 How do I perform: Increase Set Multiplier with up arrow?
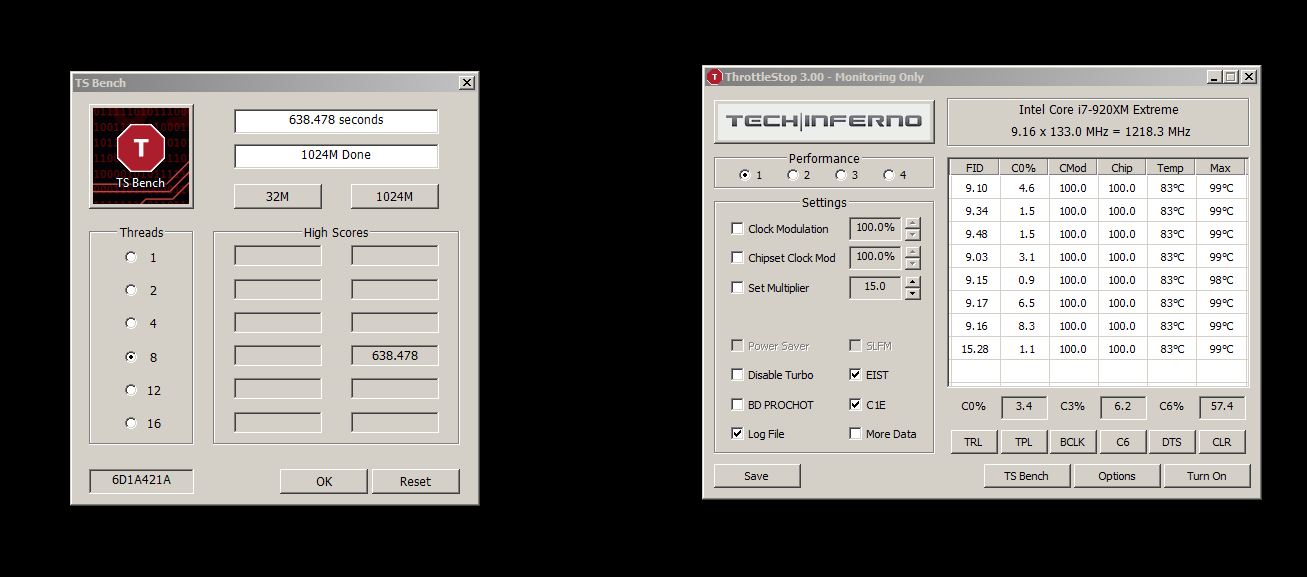click(912, 282)
